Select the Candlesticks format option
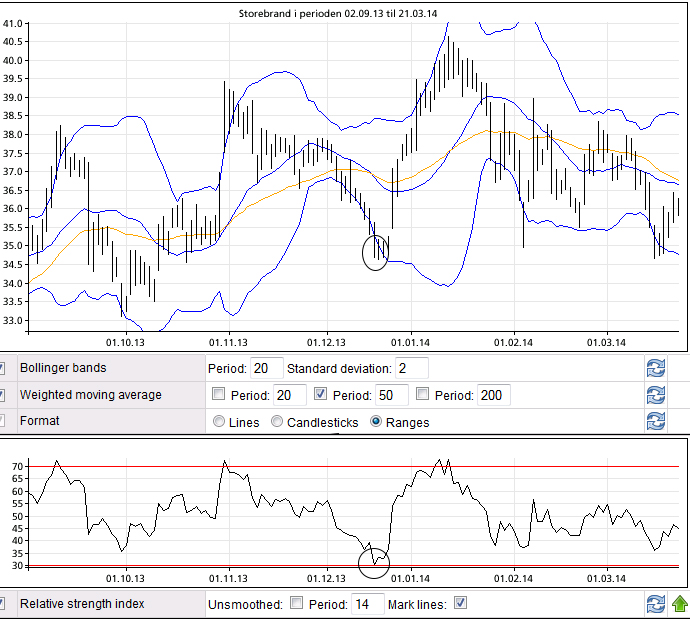Viewport: 690px width, 619px height. click(x=277, y=422)
